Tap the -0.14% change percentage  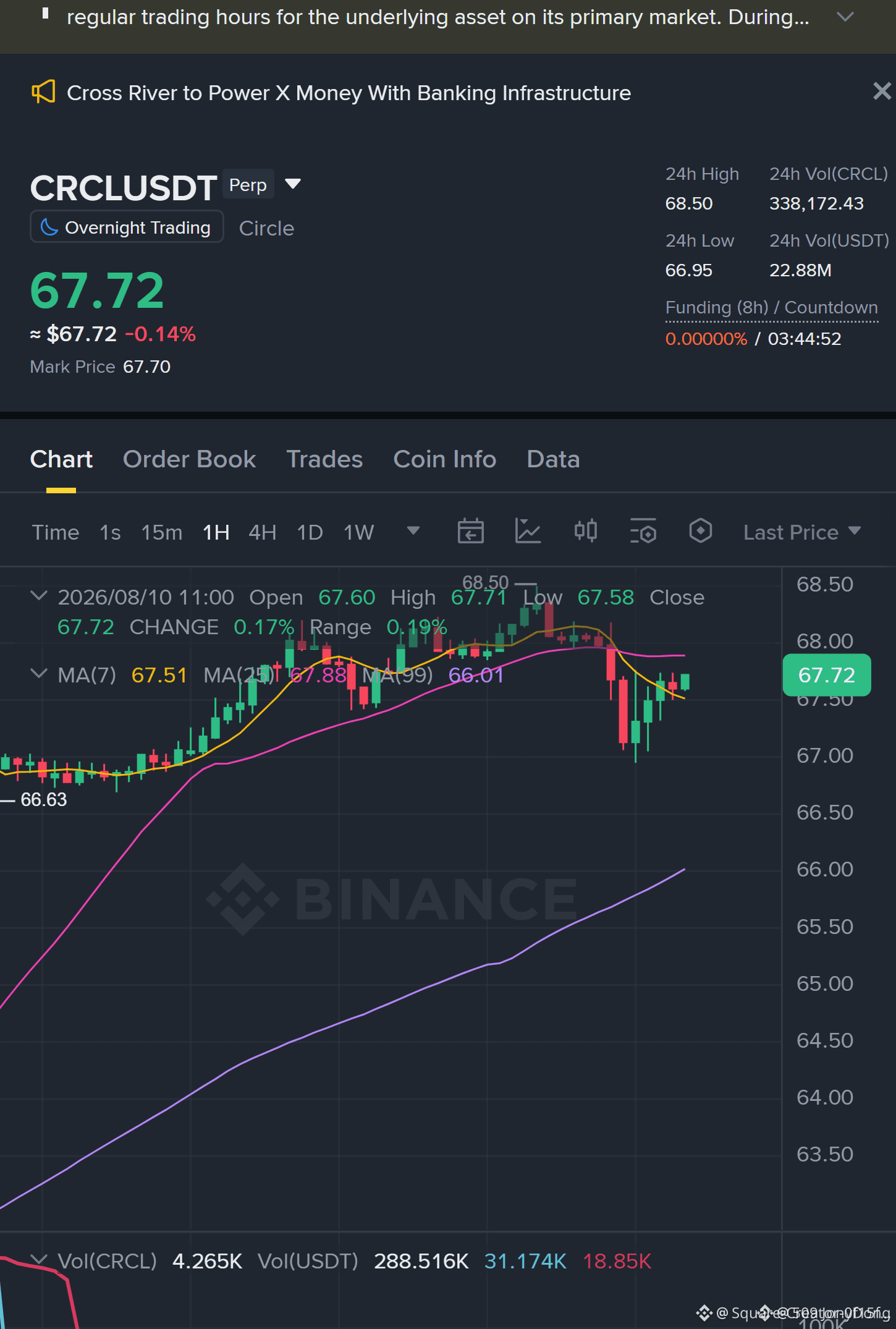pyautogui.click(x=160, y=334)
